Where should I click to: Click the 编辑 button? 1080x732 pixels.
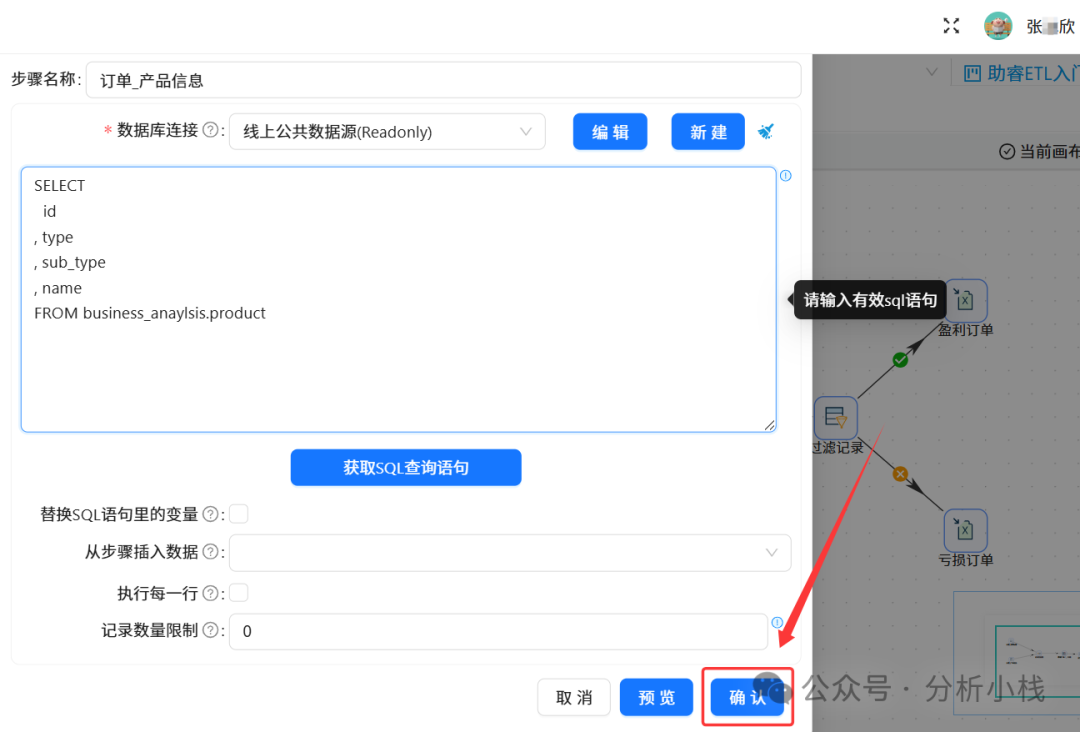pos(610,132)
